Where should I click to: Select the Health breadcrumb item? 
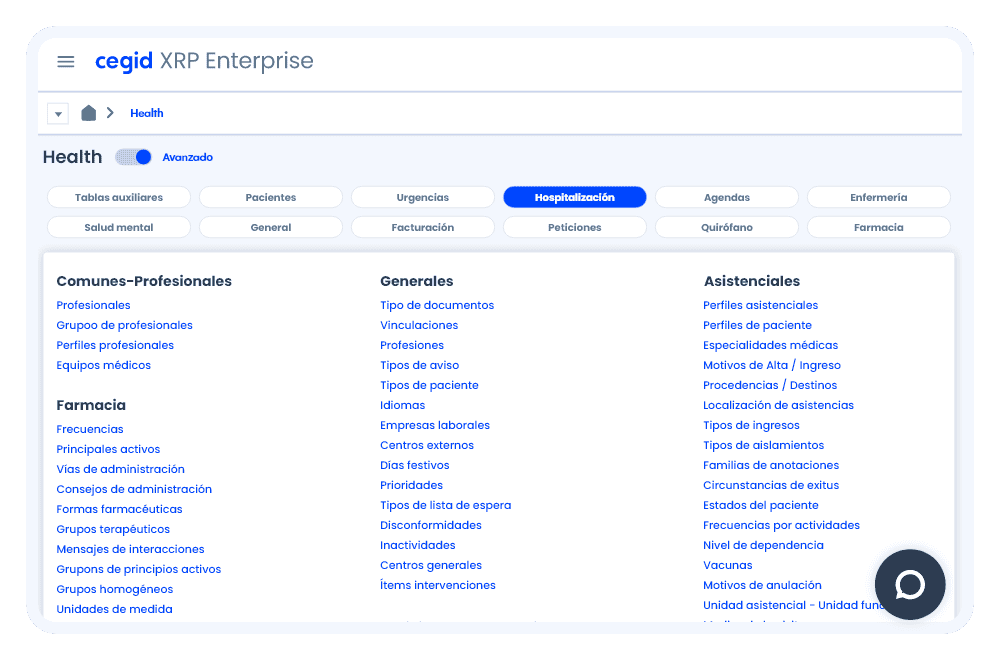tap(146, 113)
